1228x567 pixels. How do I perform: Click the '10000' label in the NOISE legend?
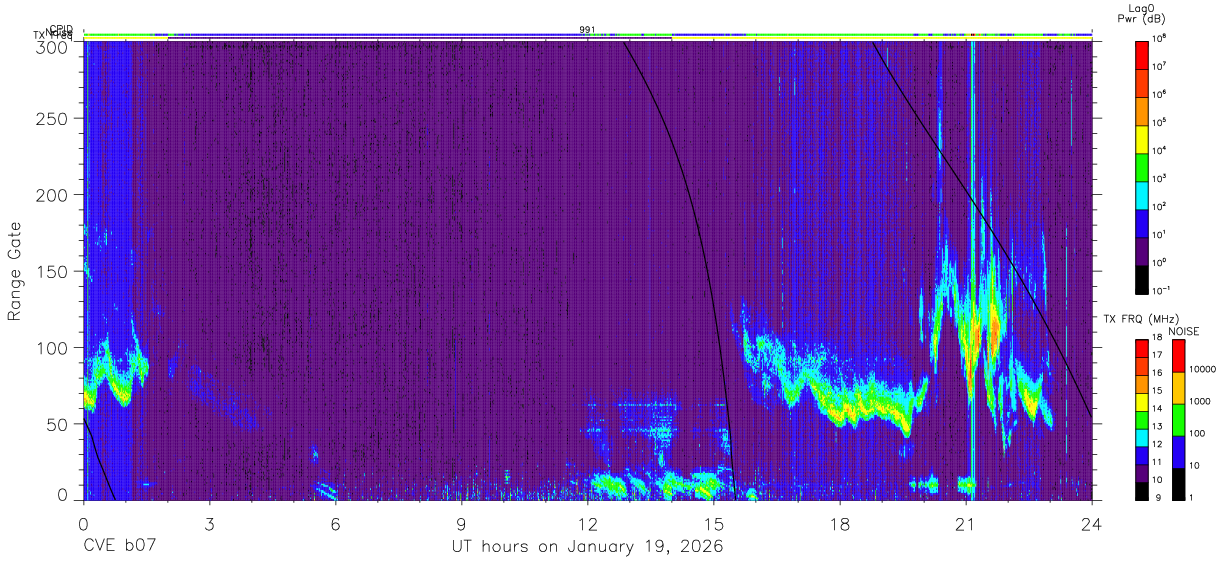[x=1202, y=369]
